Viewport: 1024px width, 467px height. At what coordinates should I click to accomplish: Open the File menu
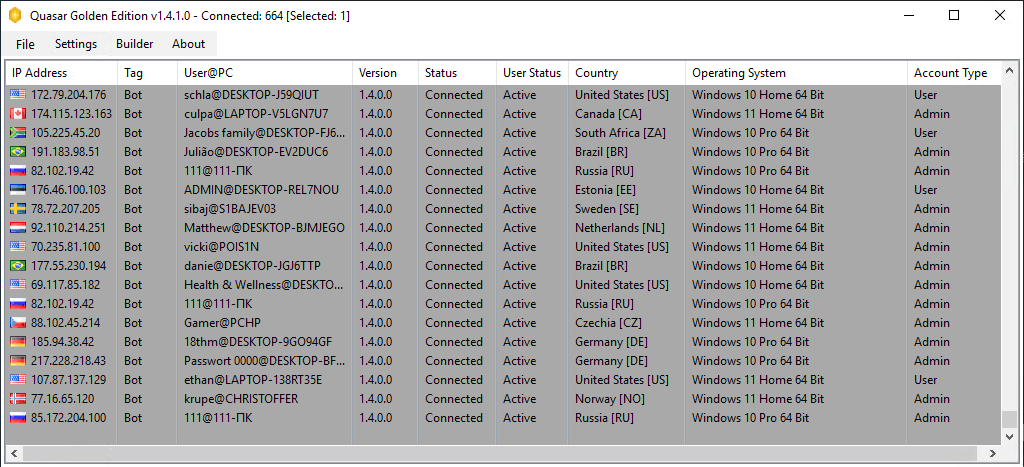click(x=25, y=44)
